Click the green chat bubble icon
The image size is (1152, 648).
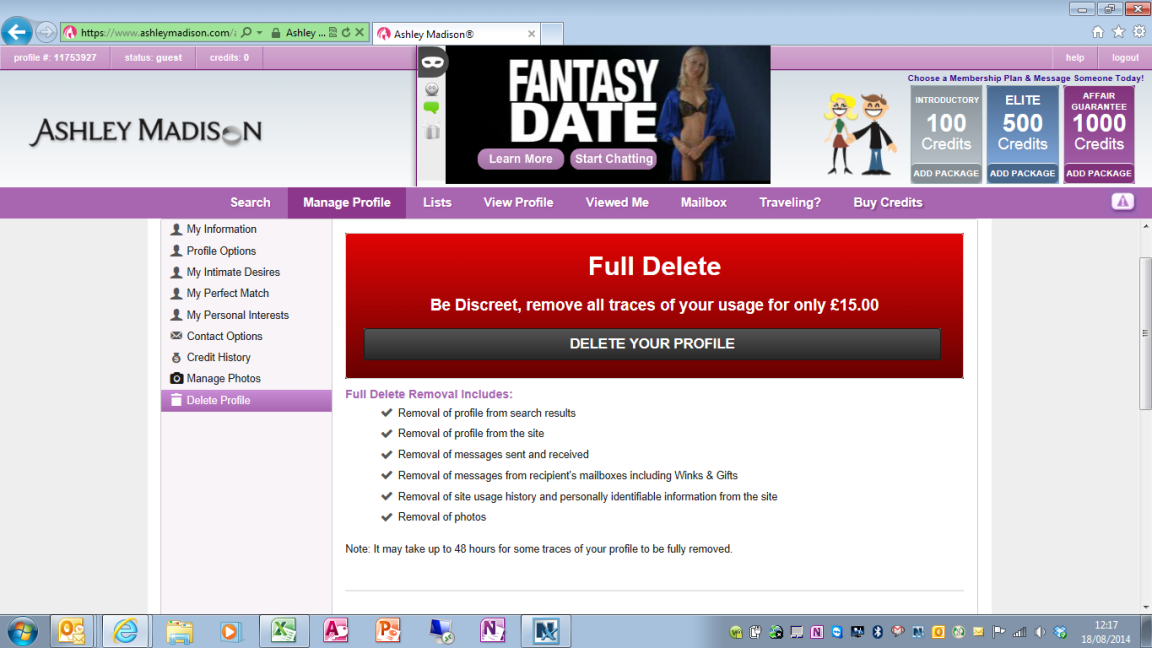pyautogui.click(x=432, y=108)
